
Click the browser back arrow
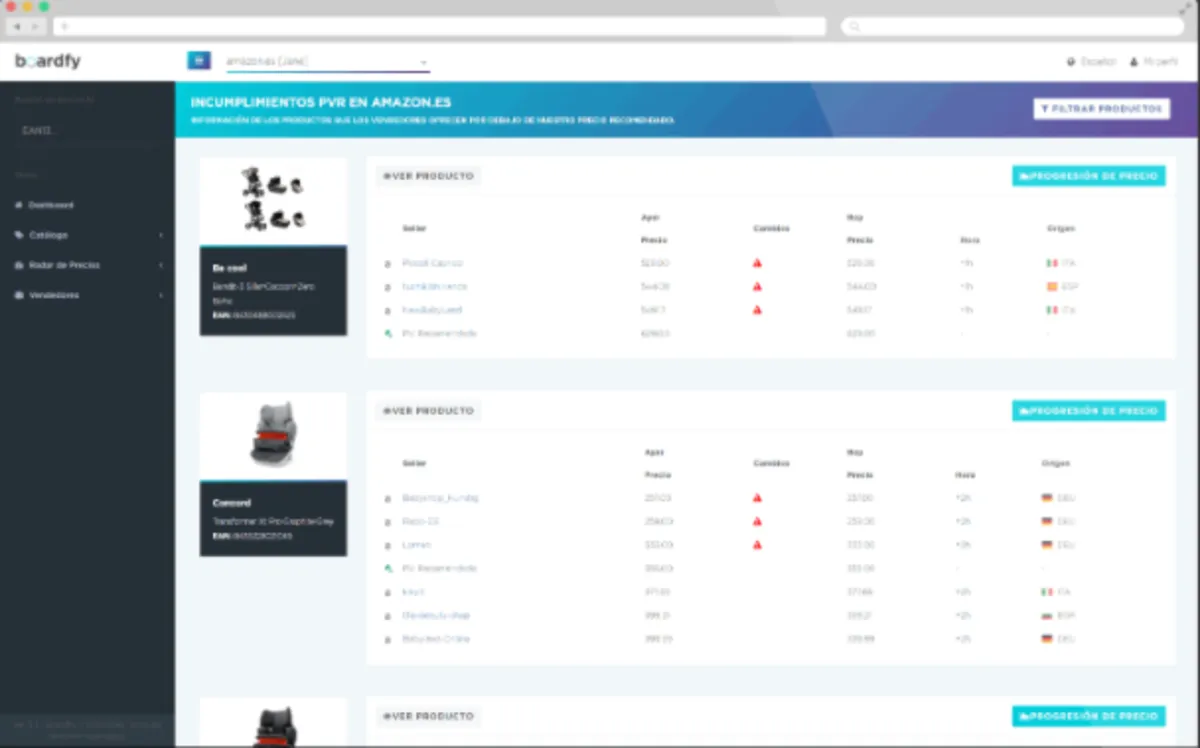17,26
